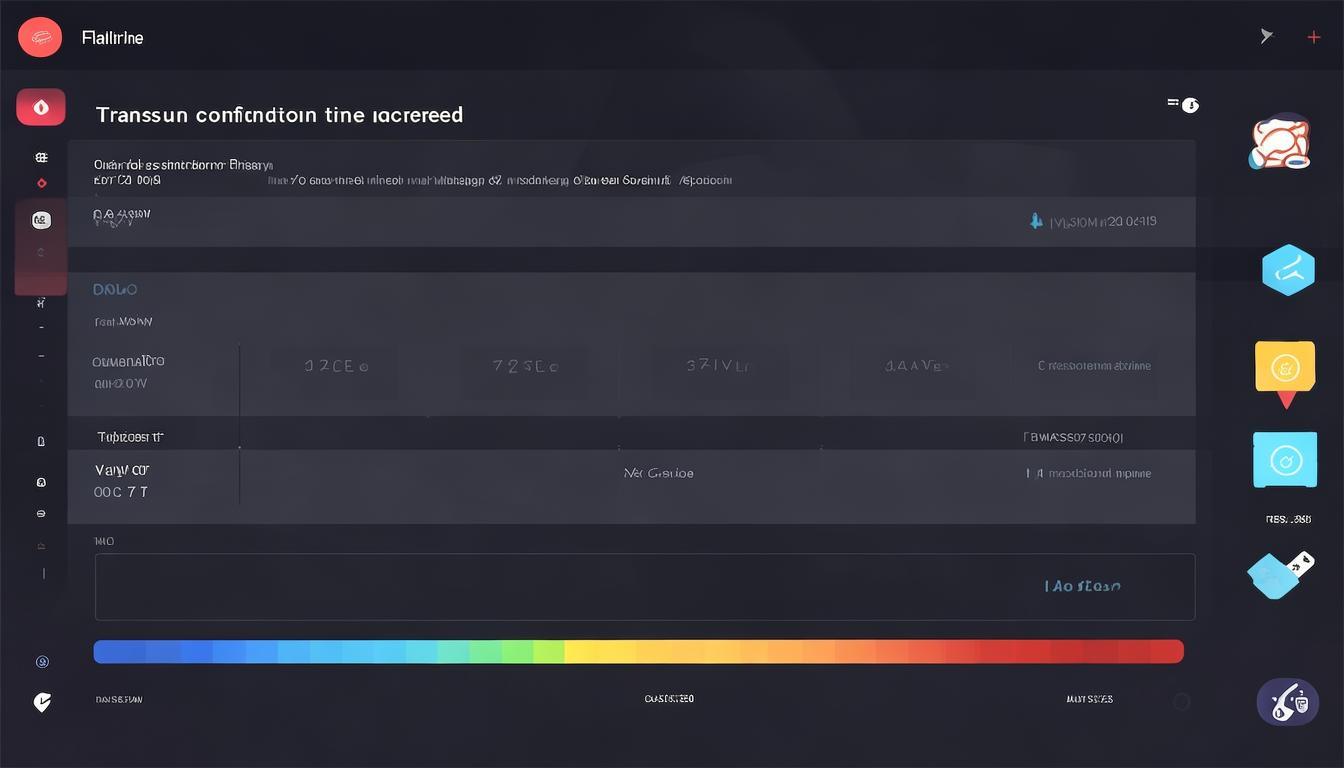Click the blue tag icon in right panel
This screenshot has width=1344, height=768.
tap(1279, 574)
